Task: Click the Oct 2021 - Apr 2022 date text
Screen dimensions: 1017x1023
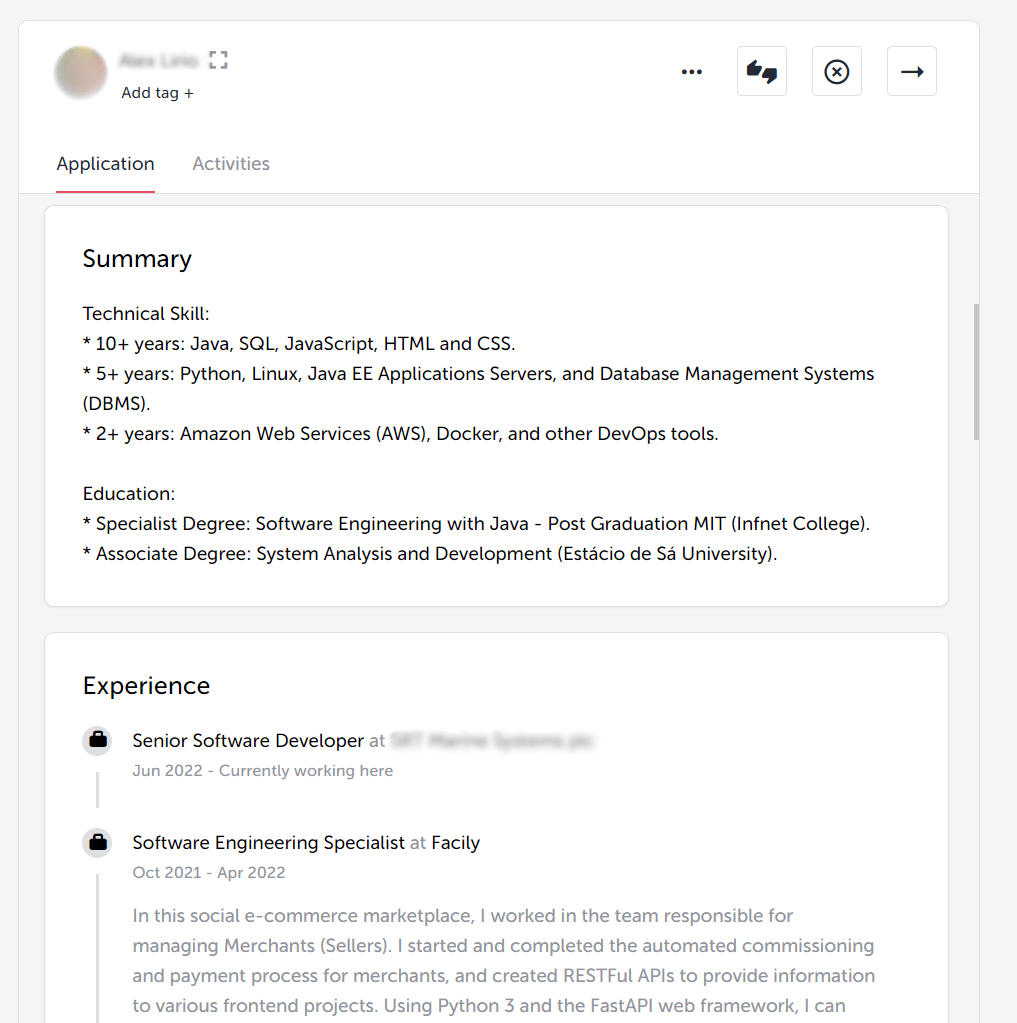Action: point(208,872)
